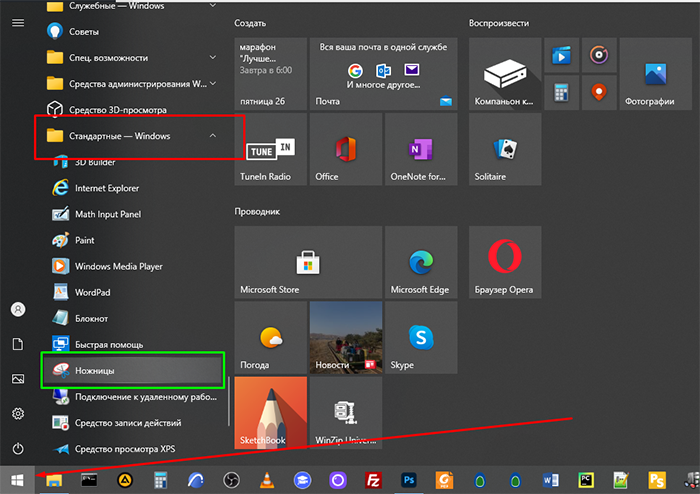Screen dimensions: 700x494
Task: Open the small Calculator tile
Action: click(561, 92)
